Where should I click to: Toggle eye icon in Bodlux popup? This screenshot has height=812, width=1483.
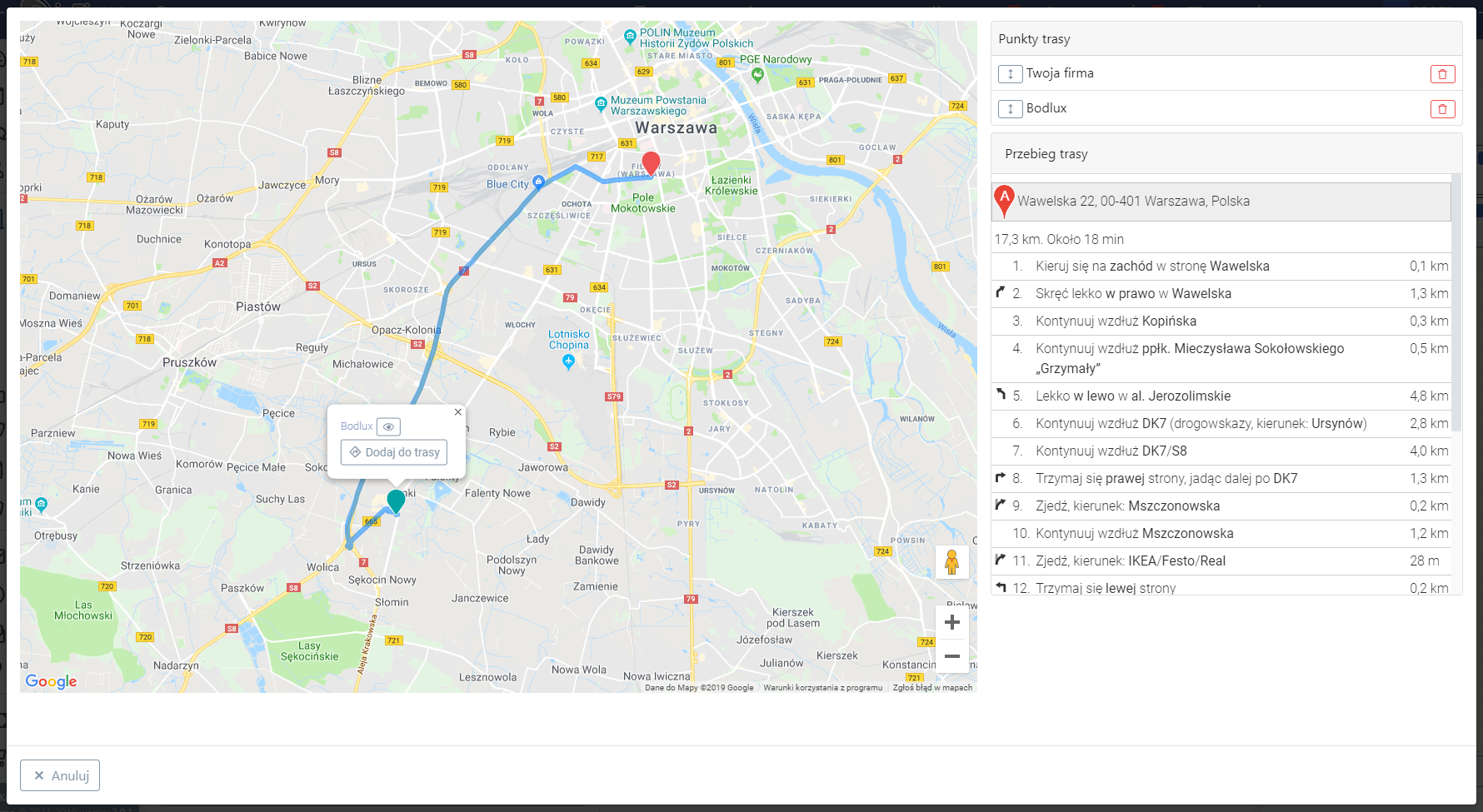[x=388, y=426]
